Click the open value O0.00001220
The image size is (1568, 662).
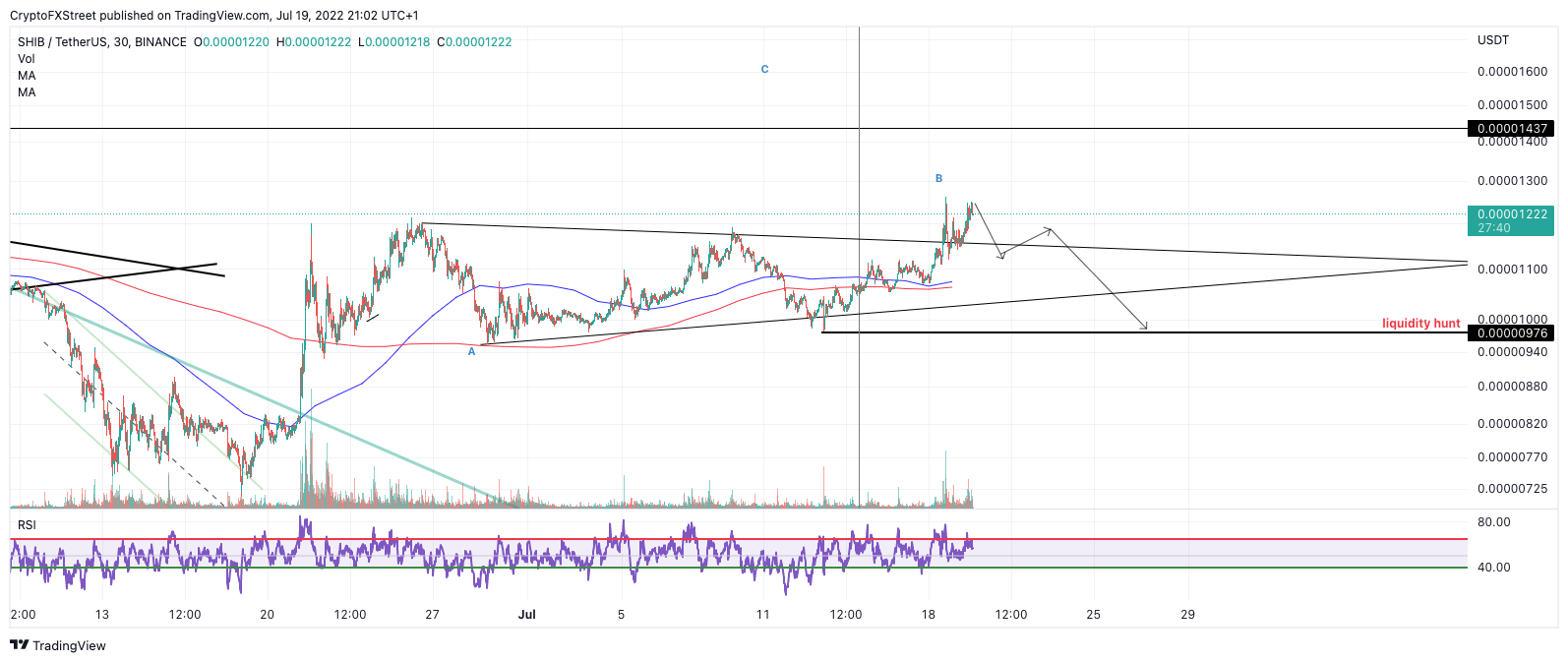(x=231, y=41)
